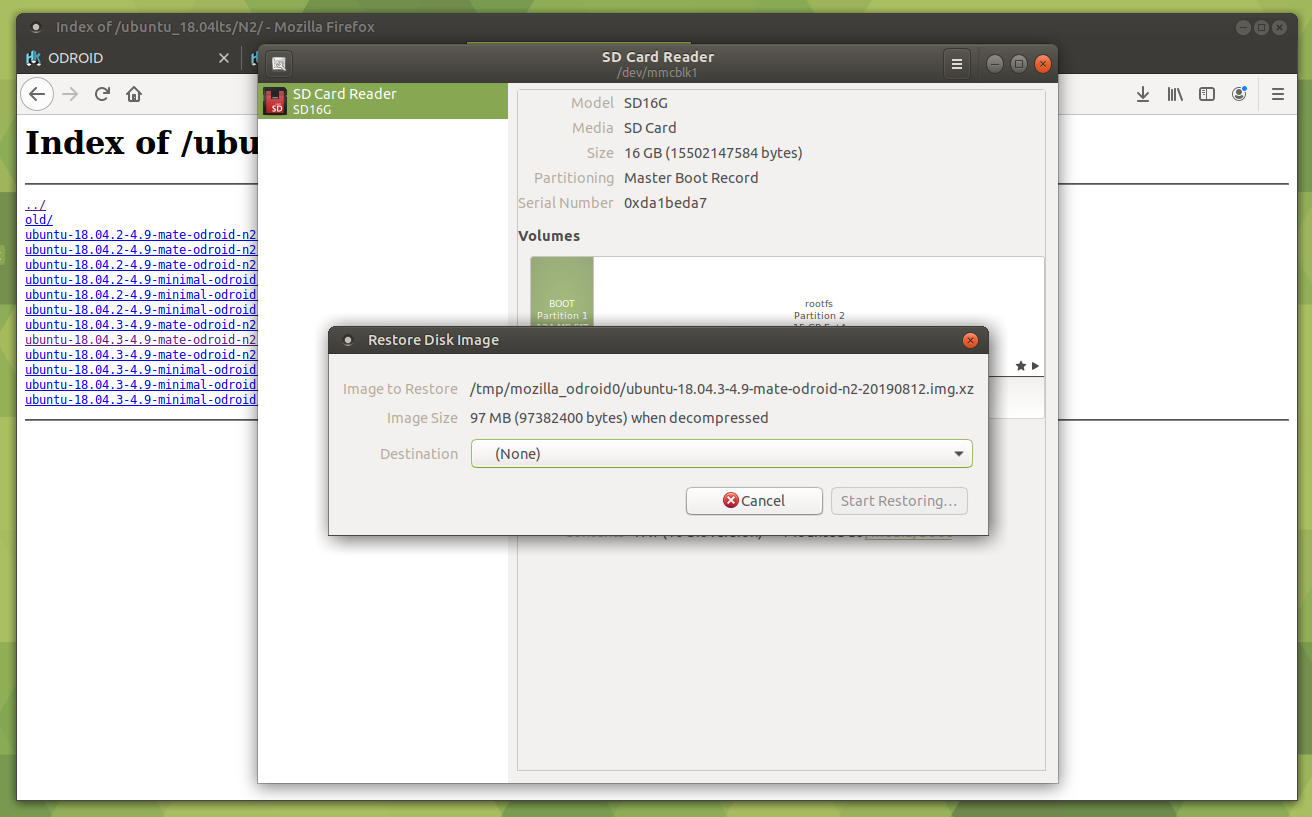The image size is (1312, 817).
Task: Open the Destination dropdown in Restore Disk Image
Action: [721, 454]
